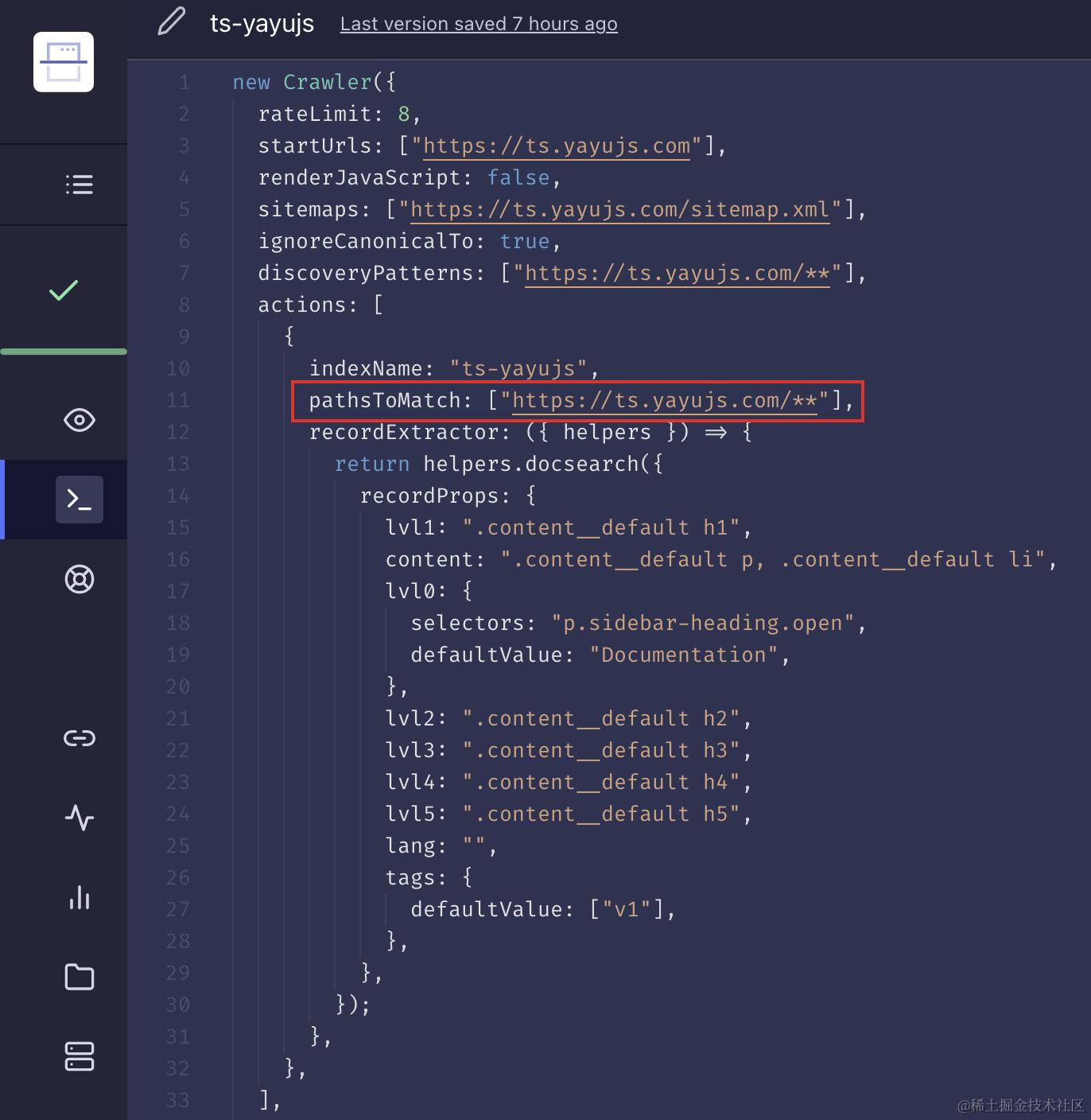Click the discoveryPatterns URL string
Screen dimensions: 1091x1120
(678, 273)
